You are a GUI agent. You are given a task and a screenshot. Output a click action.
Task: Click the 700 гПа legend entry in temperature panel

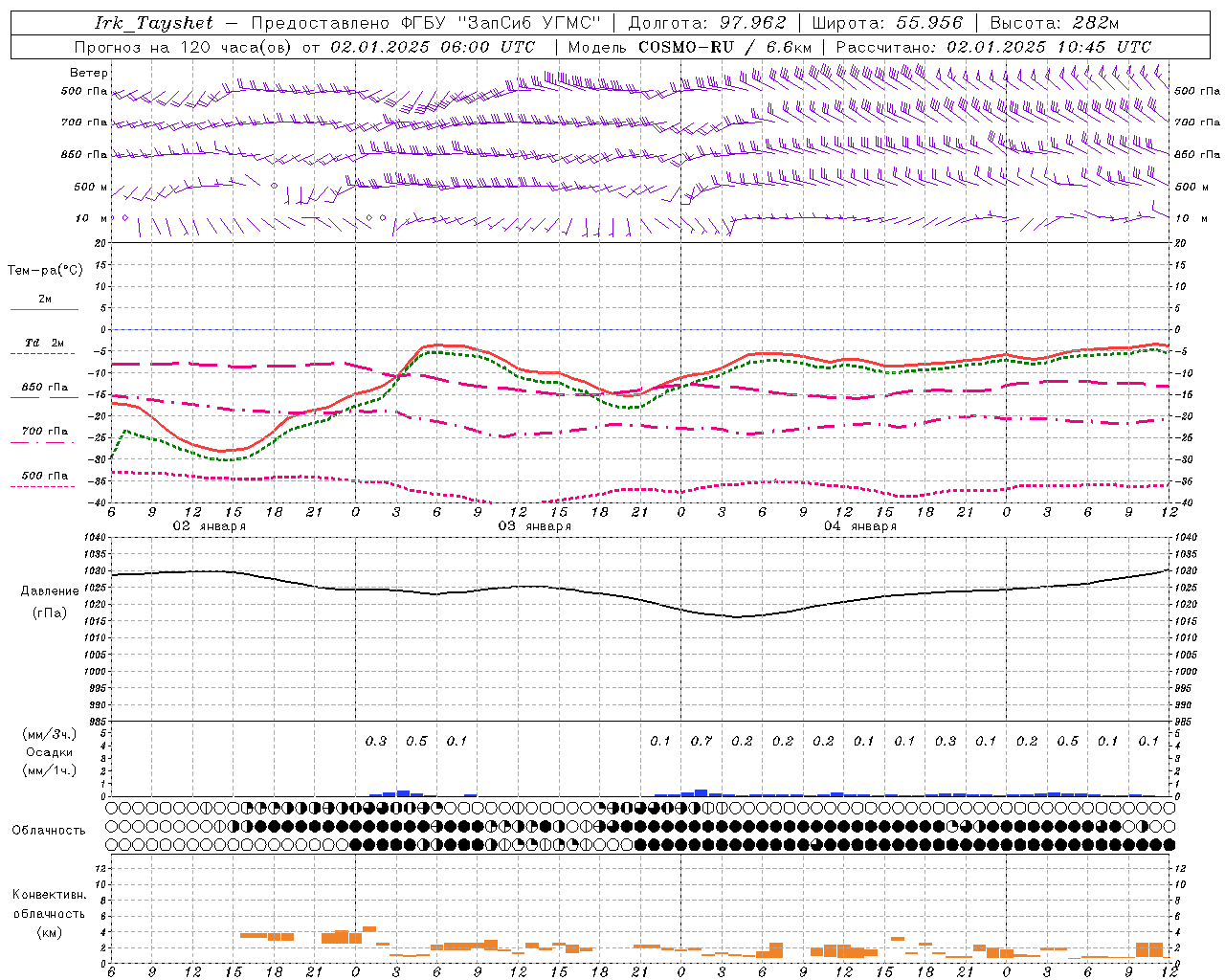click(44, 431)
